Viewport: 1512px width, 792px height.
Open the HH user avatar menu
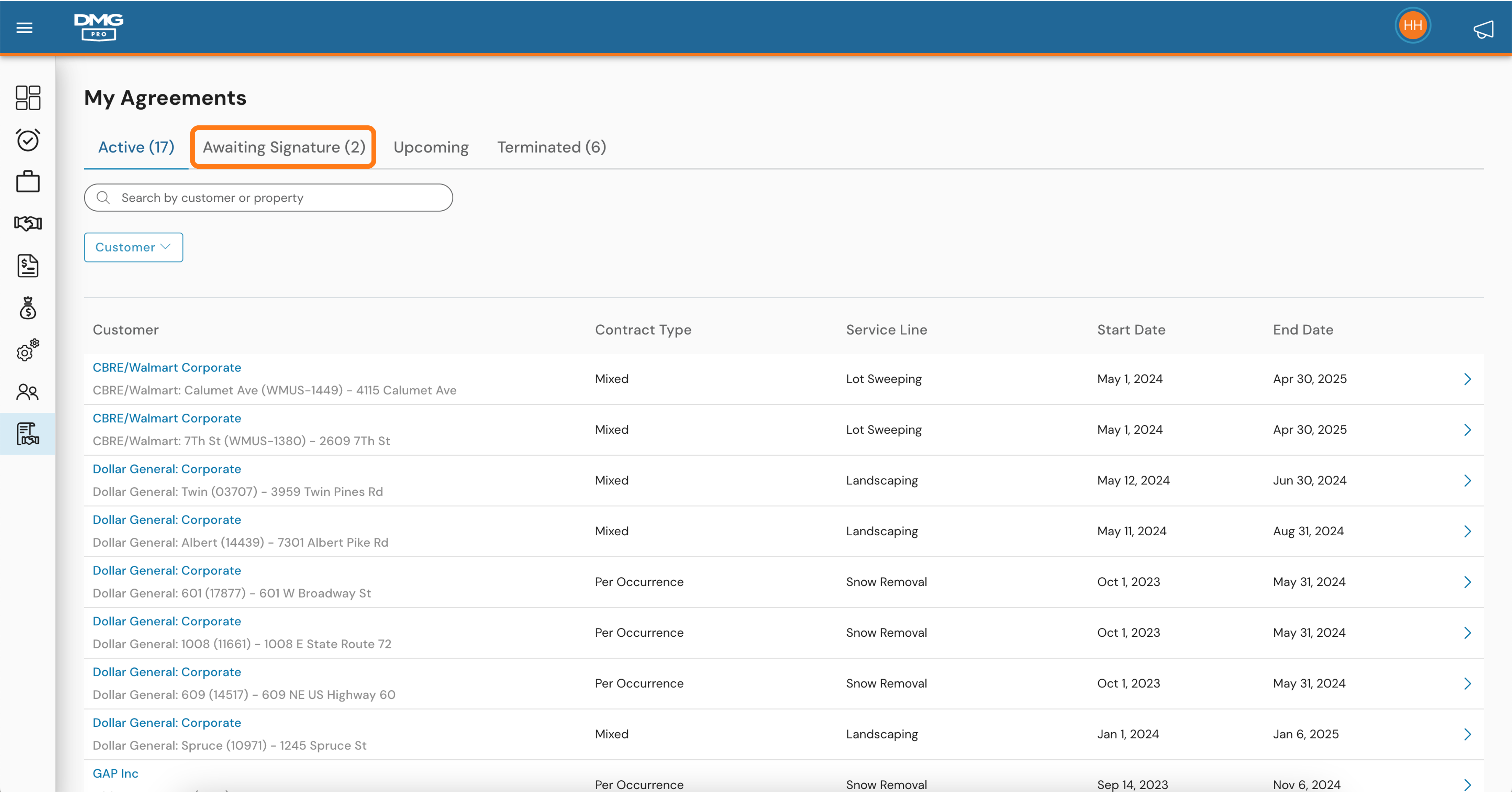1412,25
